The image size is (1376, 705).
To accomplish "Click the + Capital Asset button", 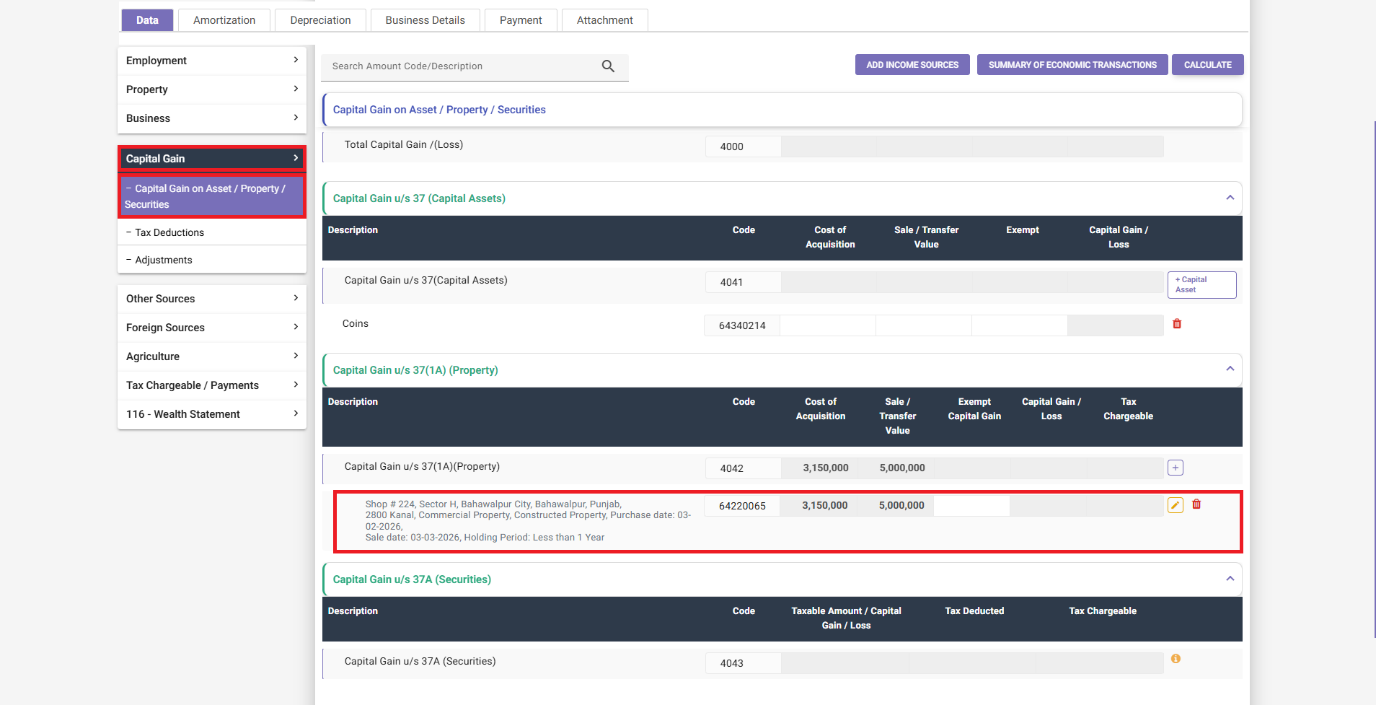I will [x=1202, y=285].
